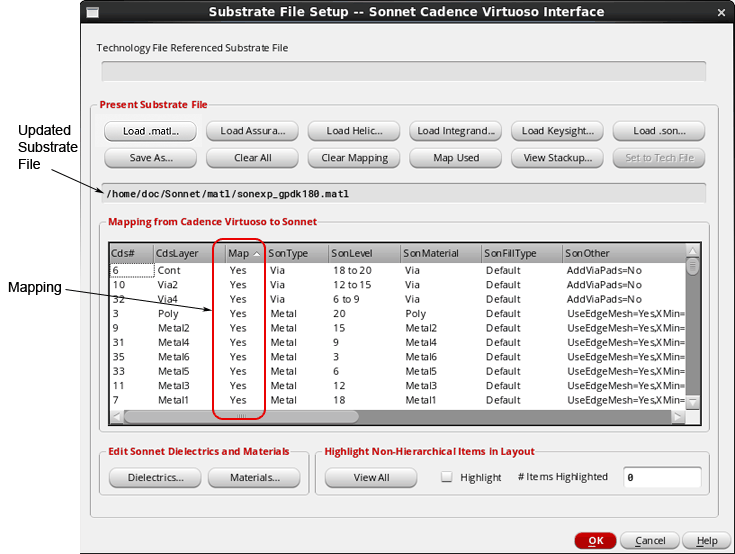The image size is (735, 554).
Task: Click Cds# cell 35 in table
Action: (119, 357)
